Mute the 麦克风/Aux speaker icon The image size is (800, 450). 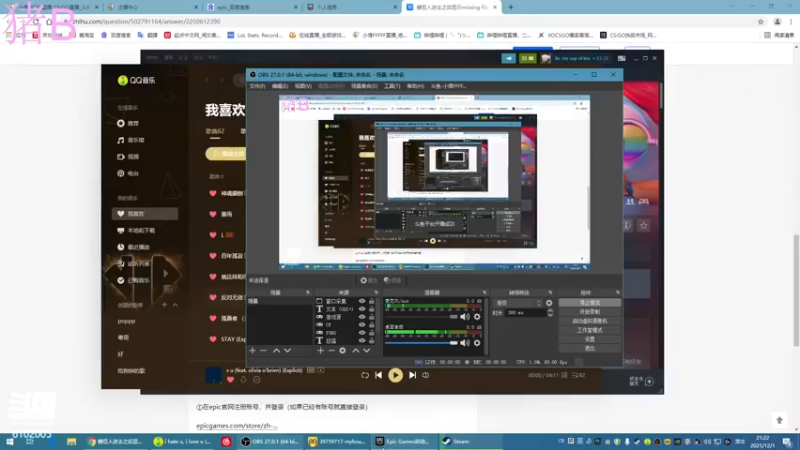tap(465, 317)
